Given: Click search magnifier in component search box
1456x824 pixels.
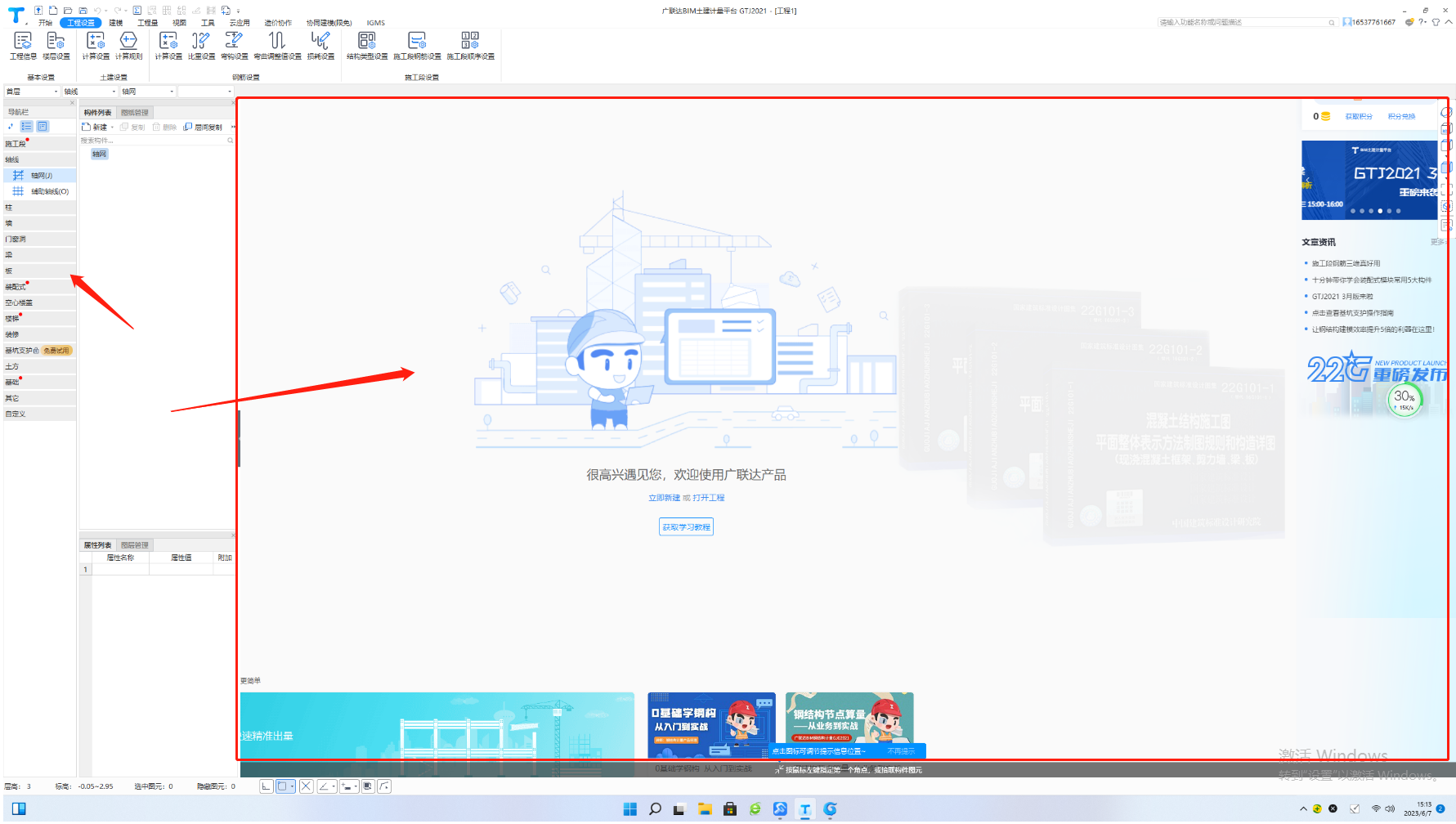Looking at the screenshot, I should point(231,141).
